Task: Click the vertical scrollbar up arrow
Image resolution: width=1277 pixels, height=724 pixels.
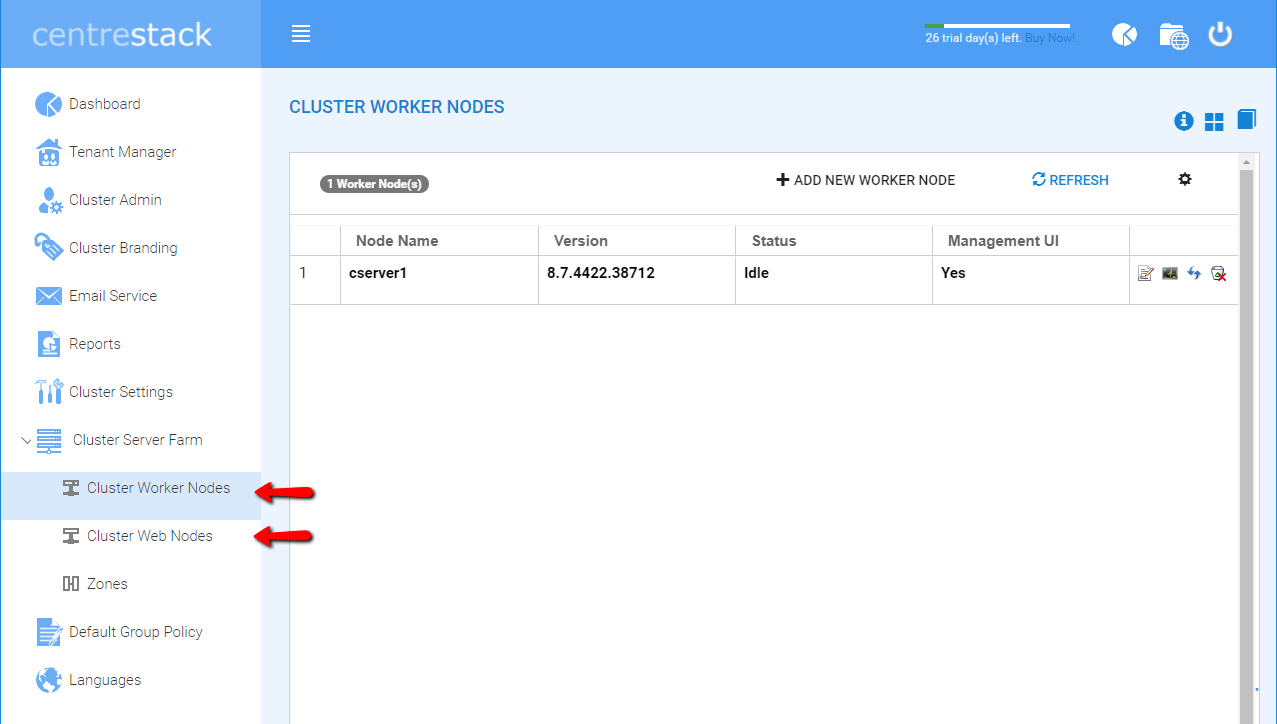Action: tap(1246, 162)
